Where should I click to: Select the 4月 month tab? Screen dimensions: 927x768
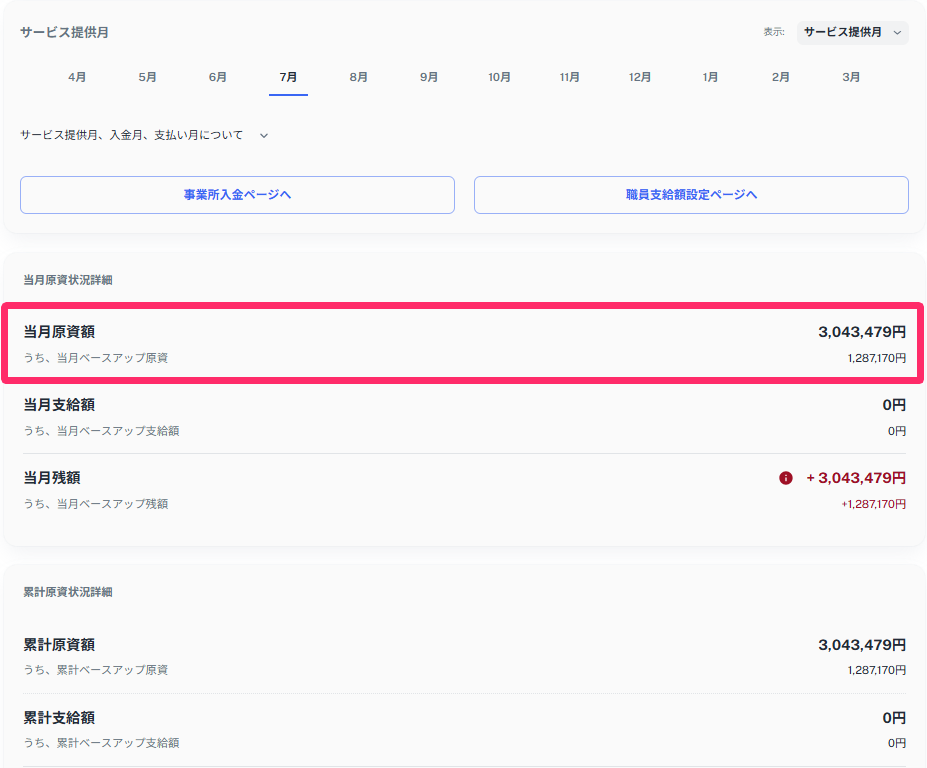[x=77, y=76]
